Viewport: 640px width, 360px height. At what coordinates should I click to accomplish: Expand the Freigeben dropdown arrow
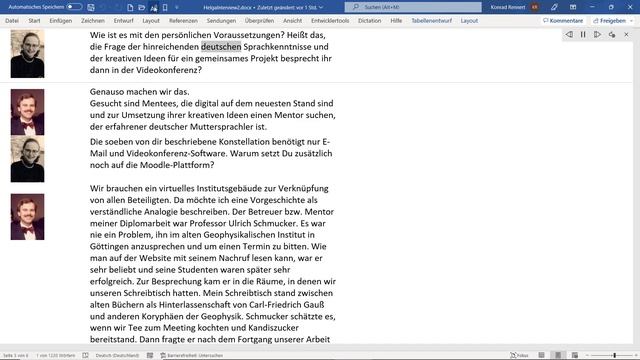[x=631, y=21]
